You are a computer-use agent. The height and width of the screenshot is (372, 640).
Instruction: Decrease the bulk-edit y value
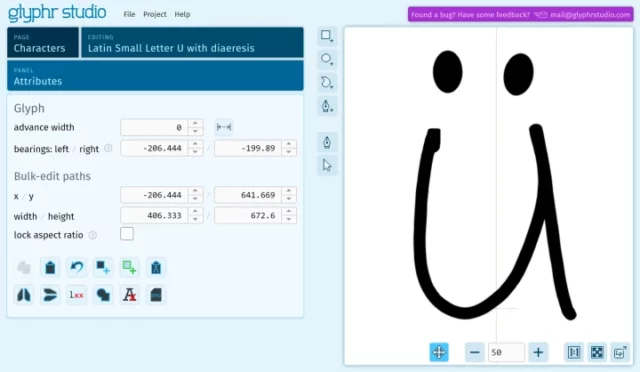289,199
